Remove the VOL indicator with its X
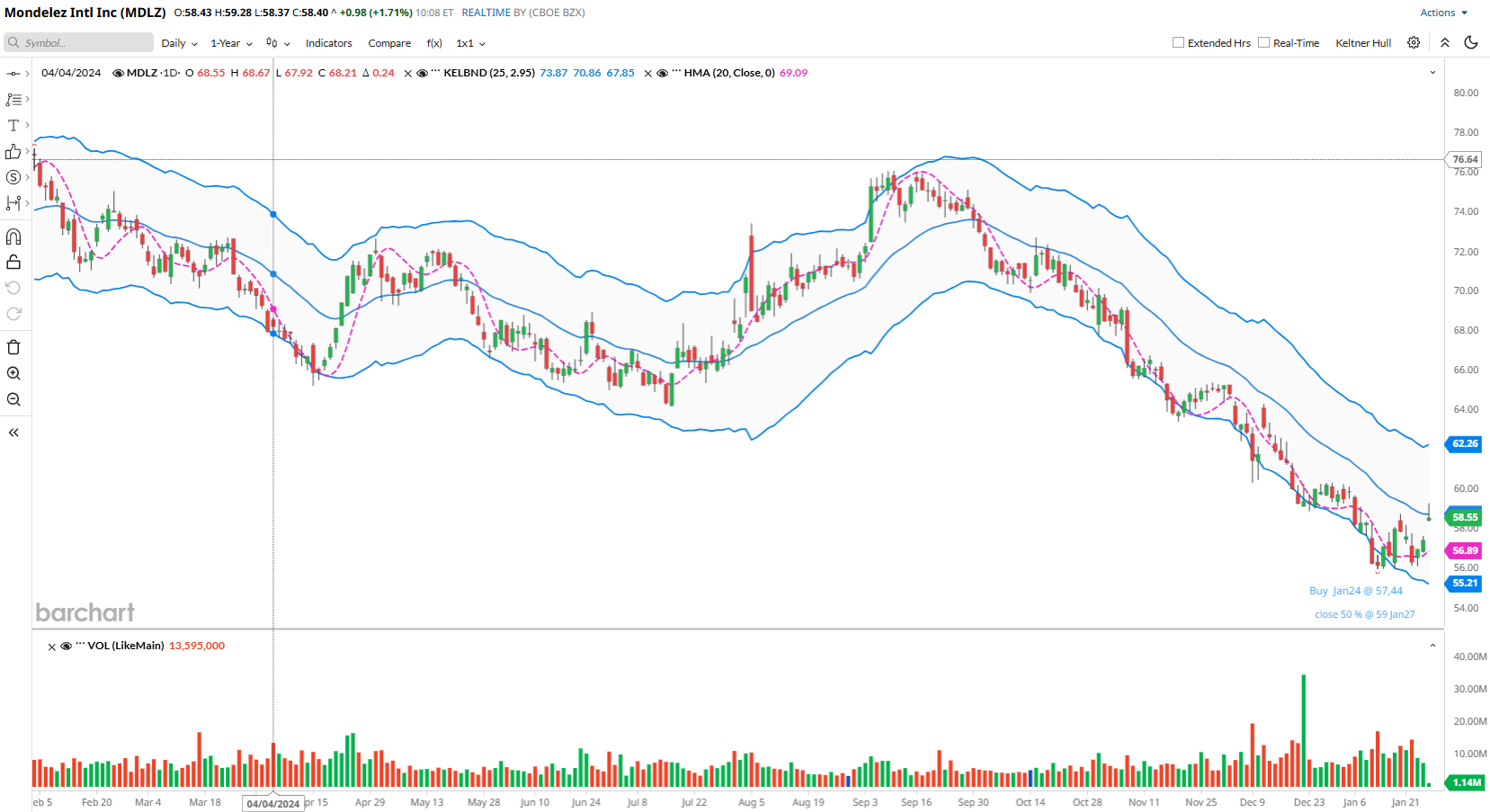Image resolution: width=1490 pixels, height=812 pixels. (x=51, y=647)
